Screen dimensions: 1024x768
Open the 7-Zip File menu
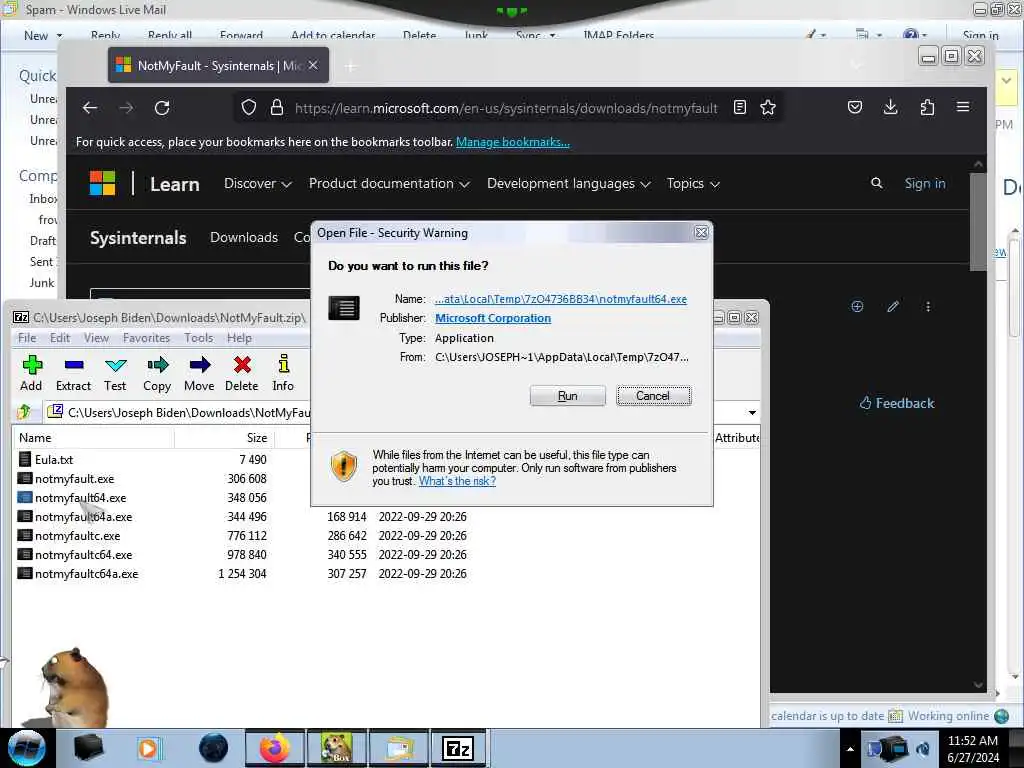[27, 338]
